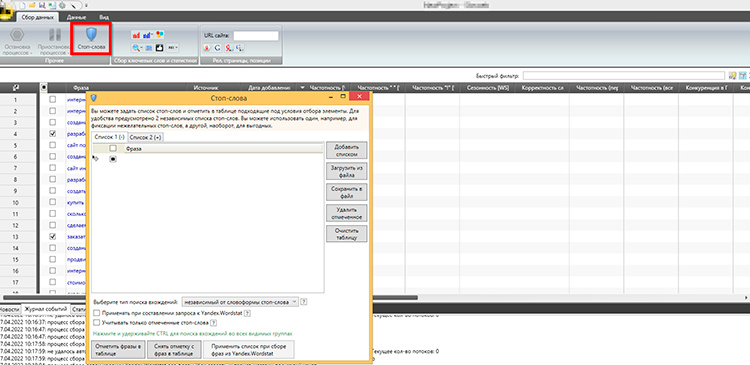Open the 'независимый от словоформы стоп-слова' dropdown
Viewport: 750px width, 365px height.
click(x=241, y=302)
